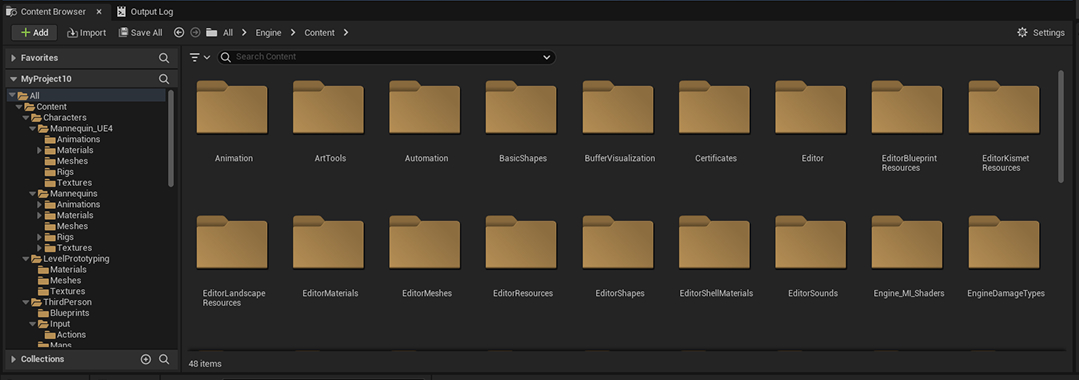Close the Content Browser tab
Screen dimensions: 1079x380
100,12
